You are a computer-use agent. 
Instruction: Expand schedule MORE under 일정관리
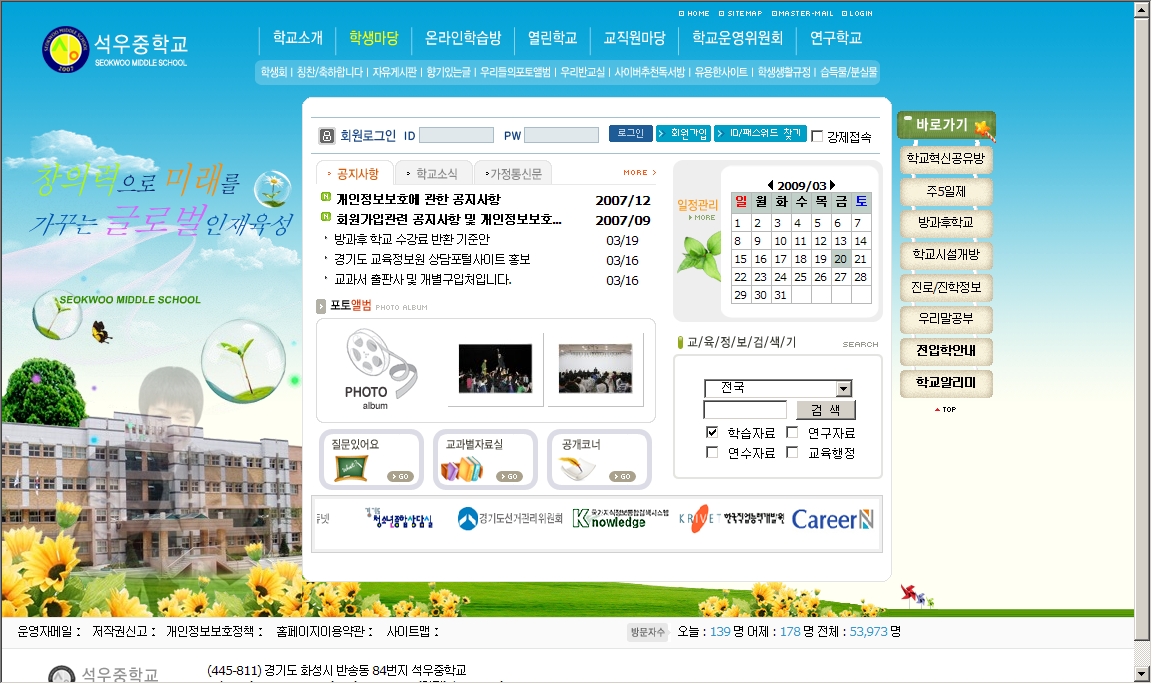pyautogui.click(x=702, y=217)
